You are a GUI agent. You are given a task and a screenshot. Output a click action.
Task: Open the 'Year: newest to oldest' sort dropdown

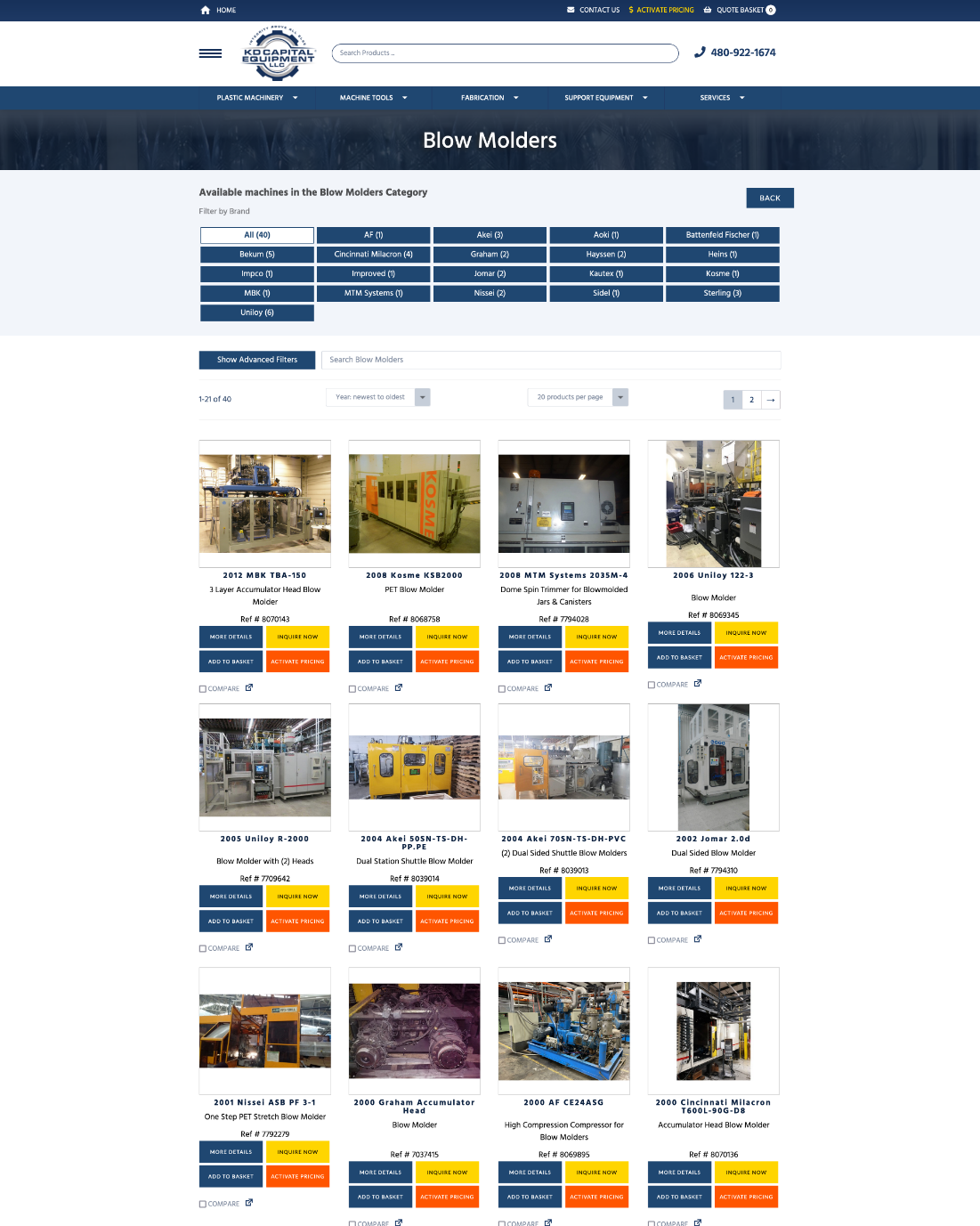(378, 397)
